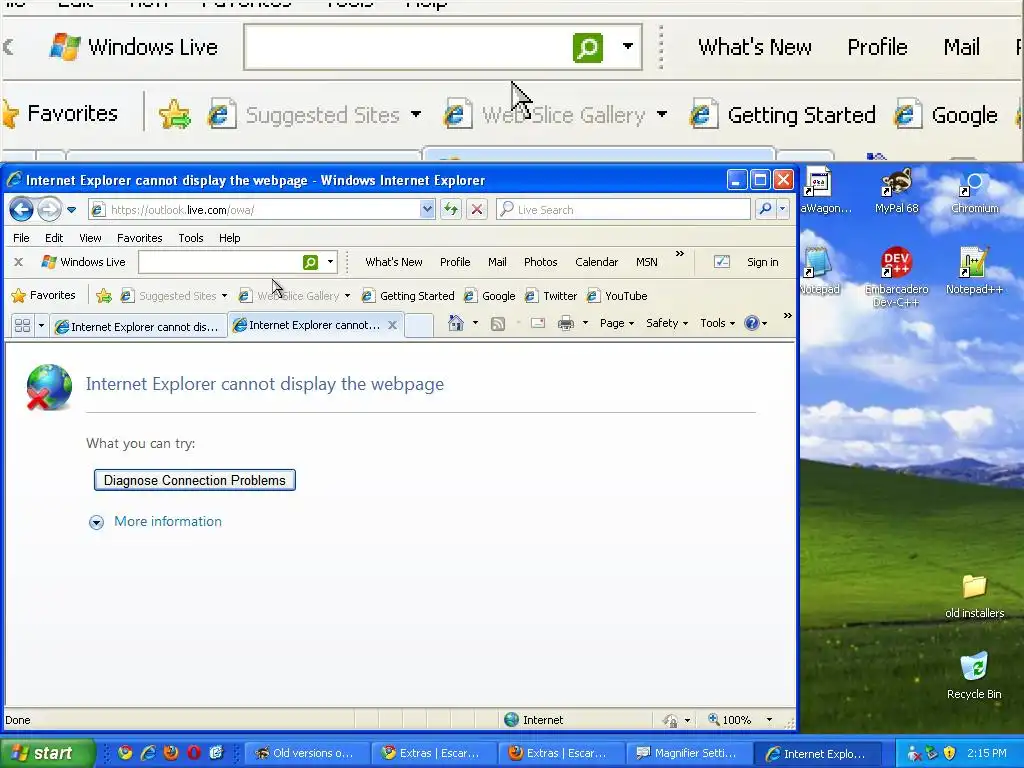Click Add to Favorites Bar star icon

104,296
